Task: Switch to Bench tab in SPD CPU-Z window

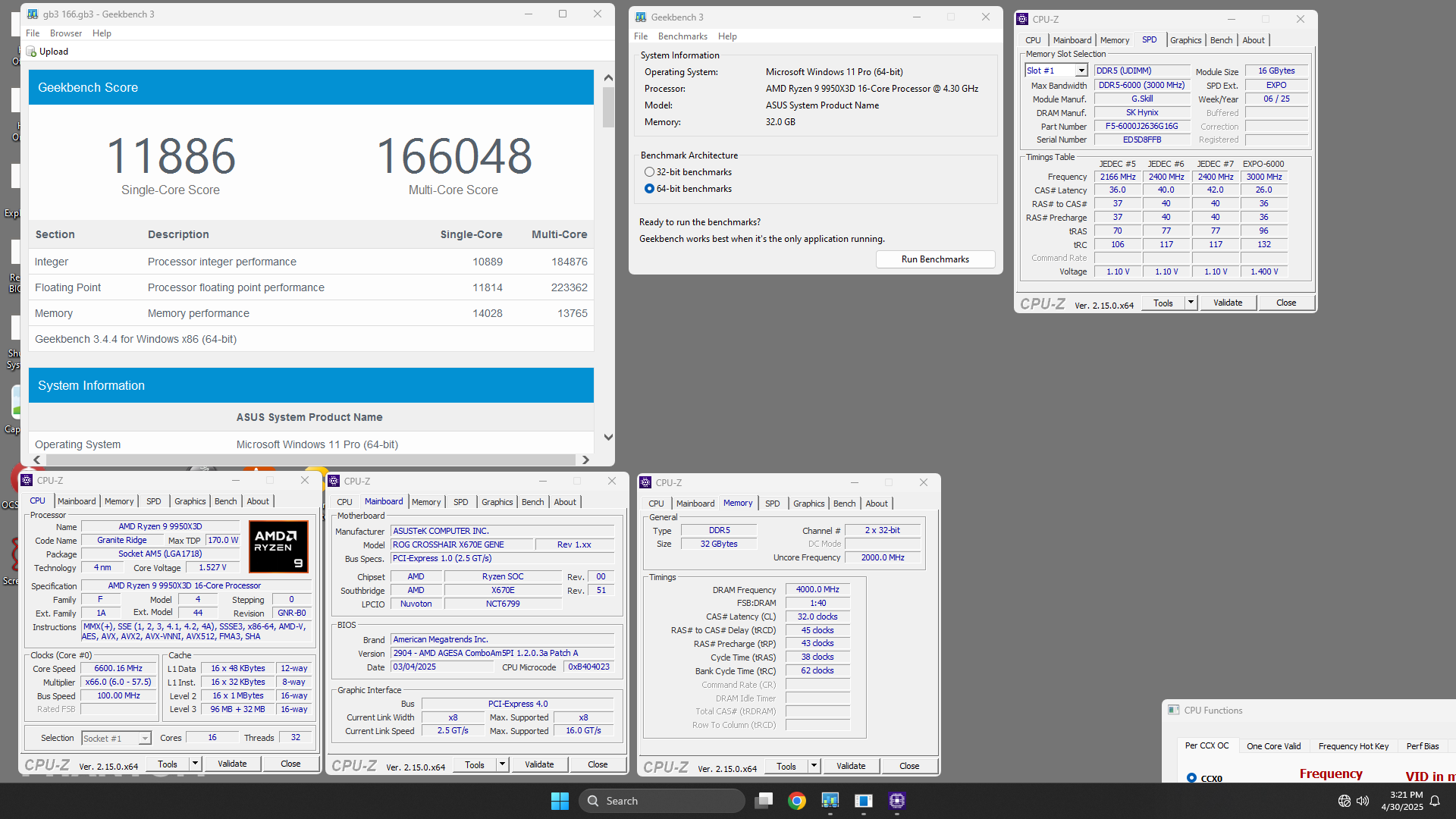Action: (x=1221, y=40)
